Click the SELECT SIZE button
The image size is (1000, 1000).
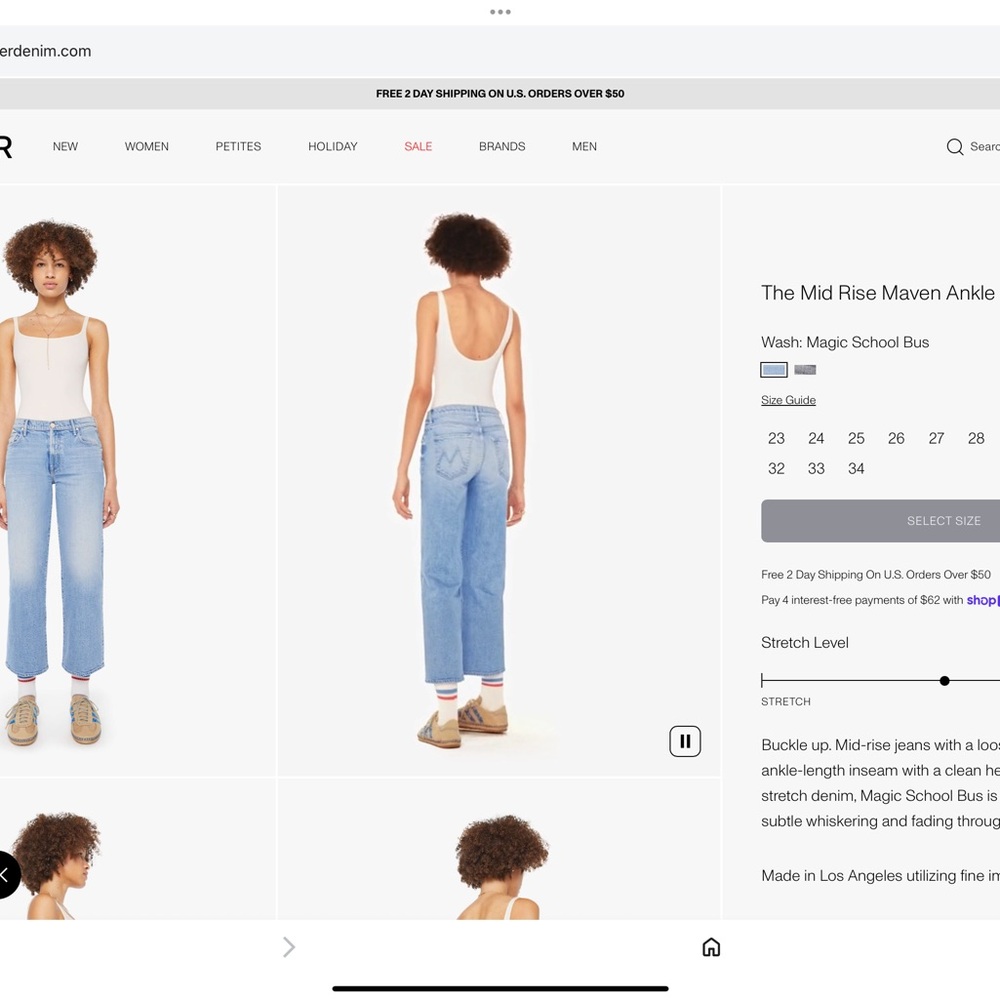[x=880, y=521]
